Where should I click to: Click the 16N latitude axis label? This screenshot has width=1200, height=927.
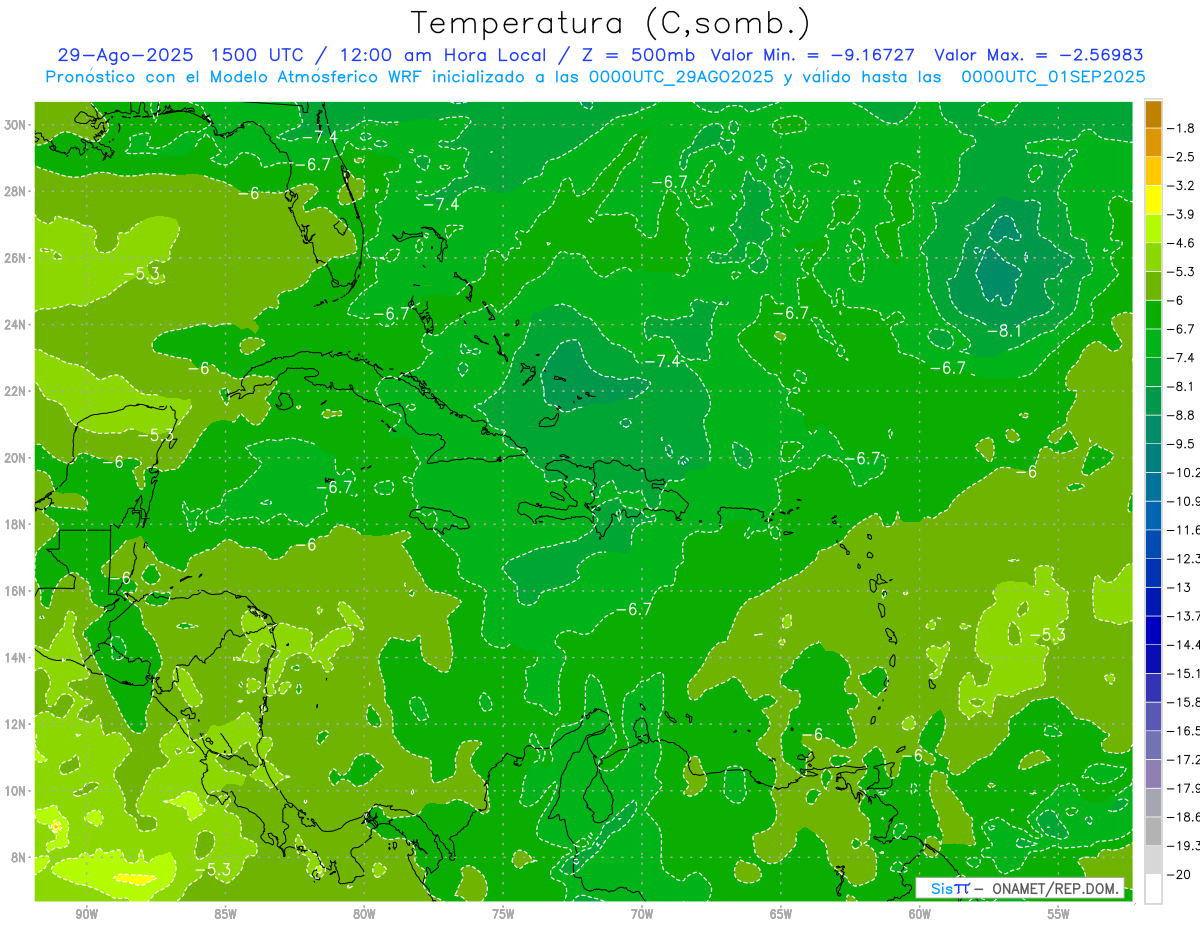[x=16, y=590]
